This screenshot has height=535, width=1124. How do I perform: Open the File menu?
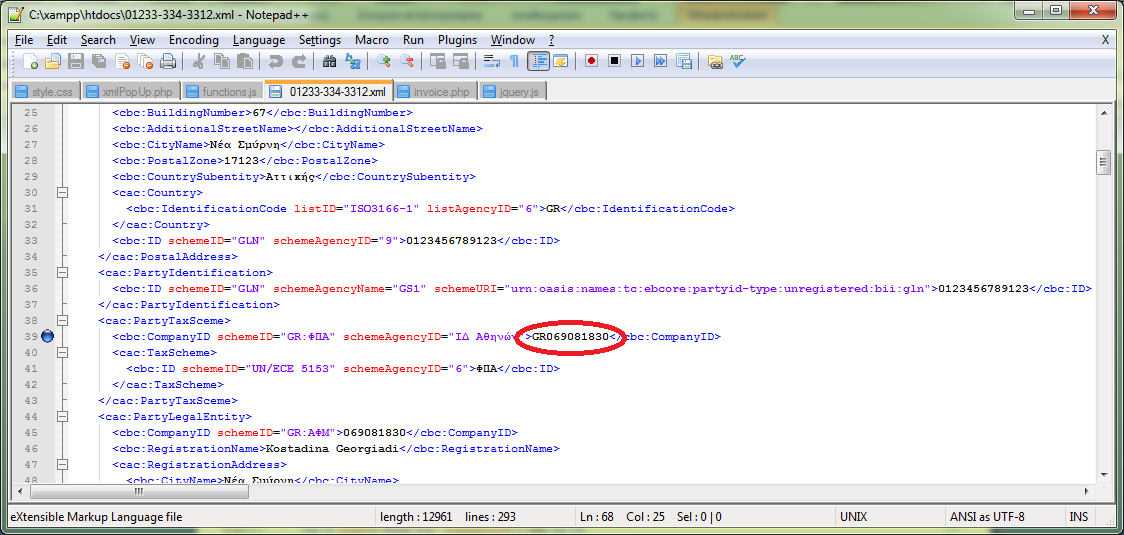tap(24, 40)
